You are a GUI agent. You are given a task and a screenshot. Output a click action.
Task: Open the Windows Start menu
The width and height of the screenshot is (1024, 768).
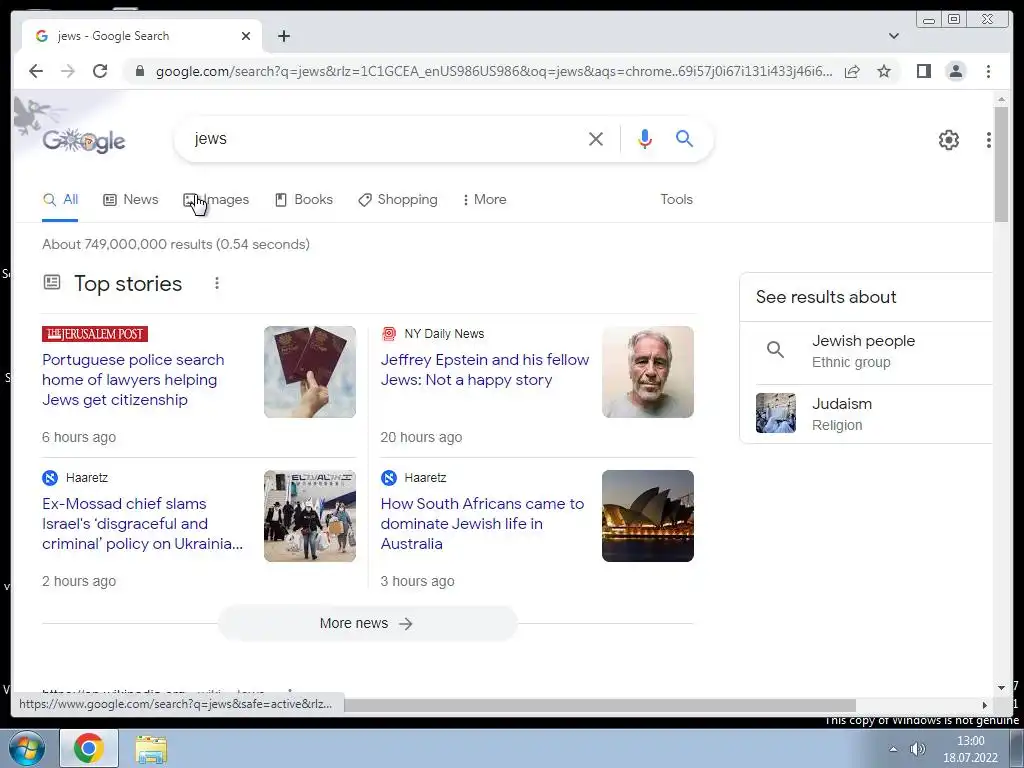coord(27,748)
